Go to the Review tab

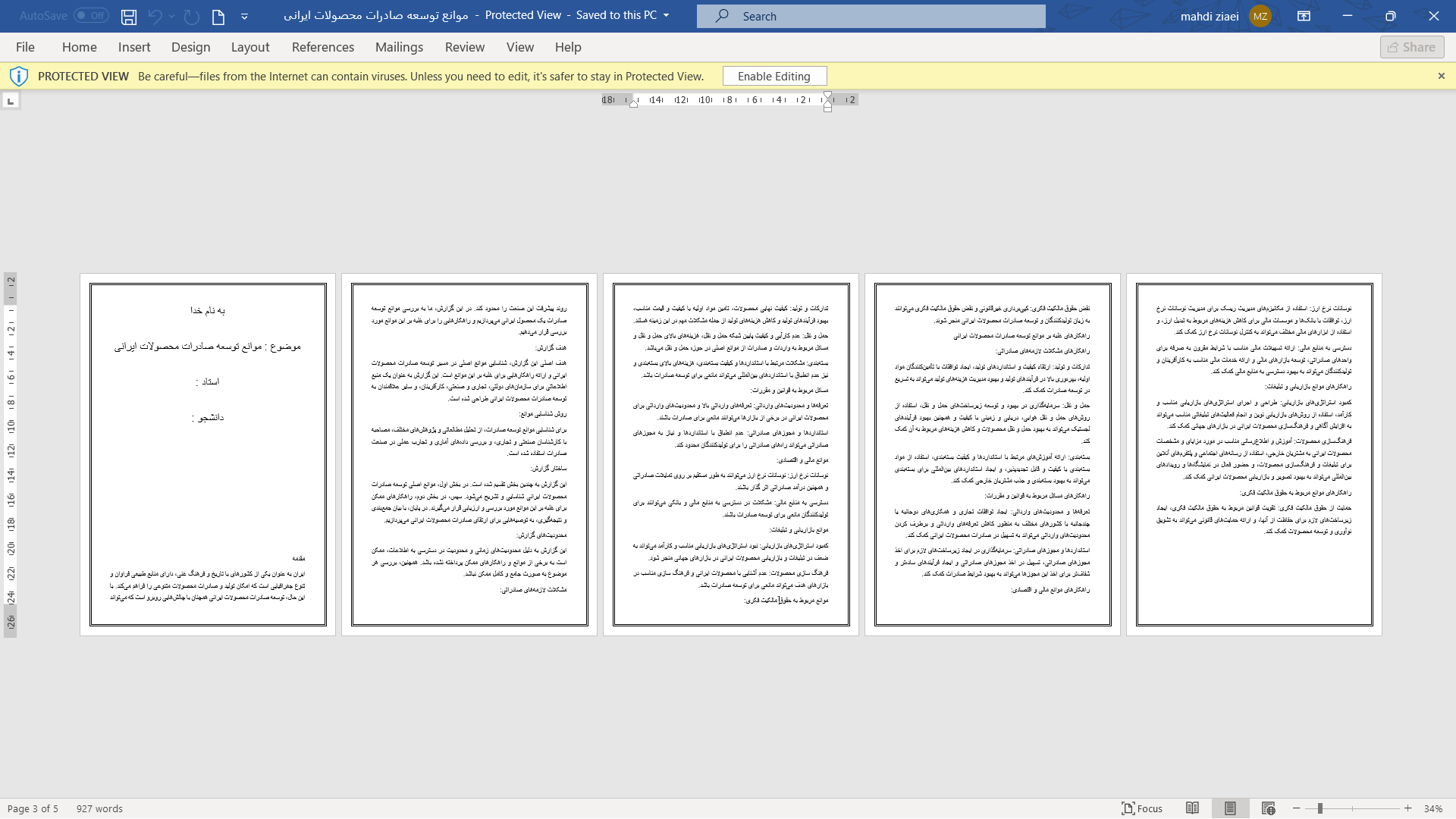point(465,47)
